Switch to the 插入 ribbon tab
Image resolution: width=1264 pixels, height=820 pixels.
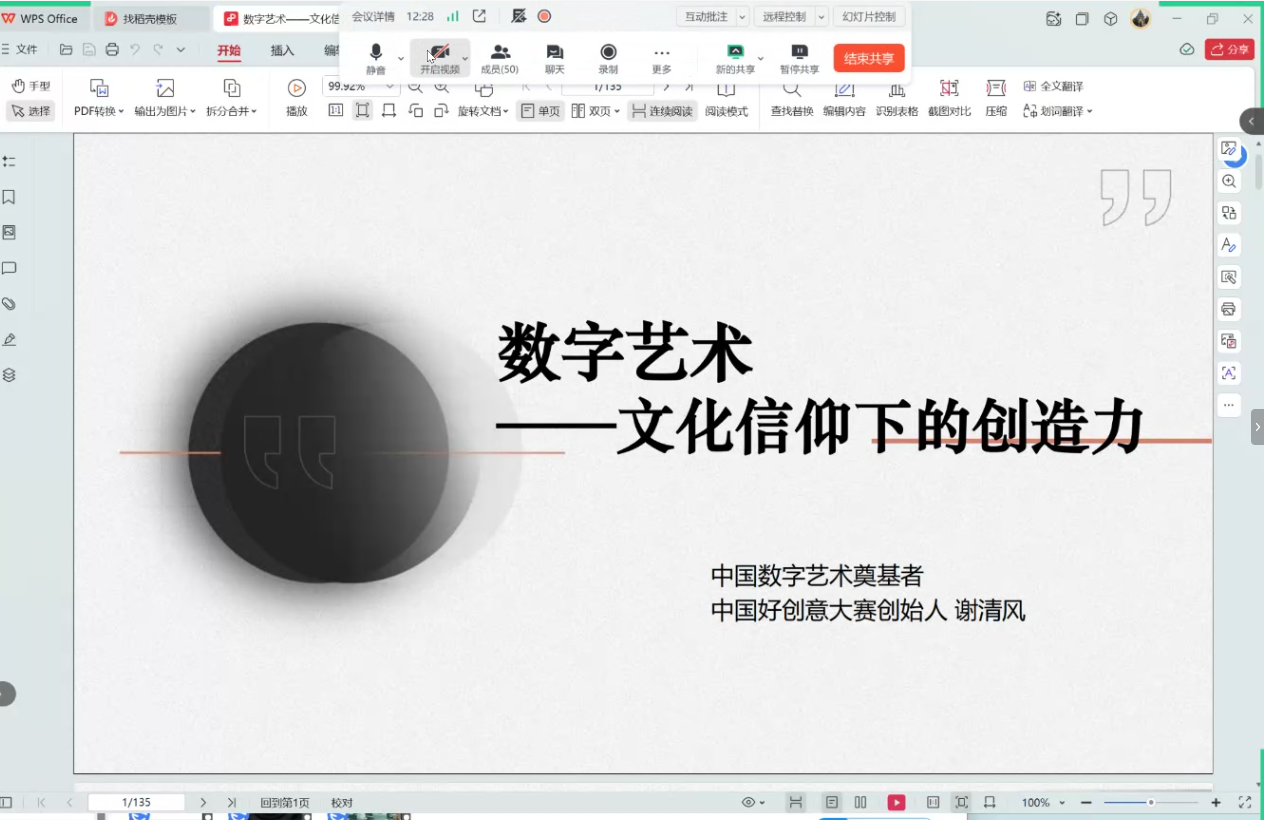pyautogui.click(x=282, y=50)
